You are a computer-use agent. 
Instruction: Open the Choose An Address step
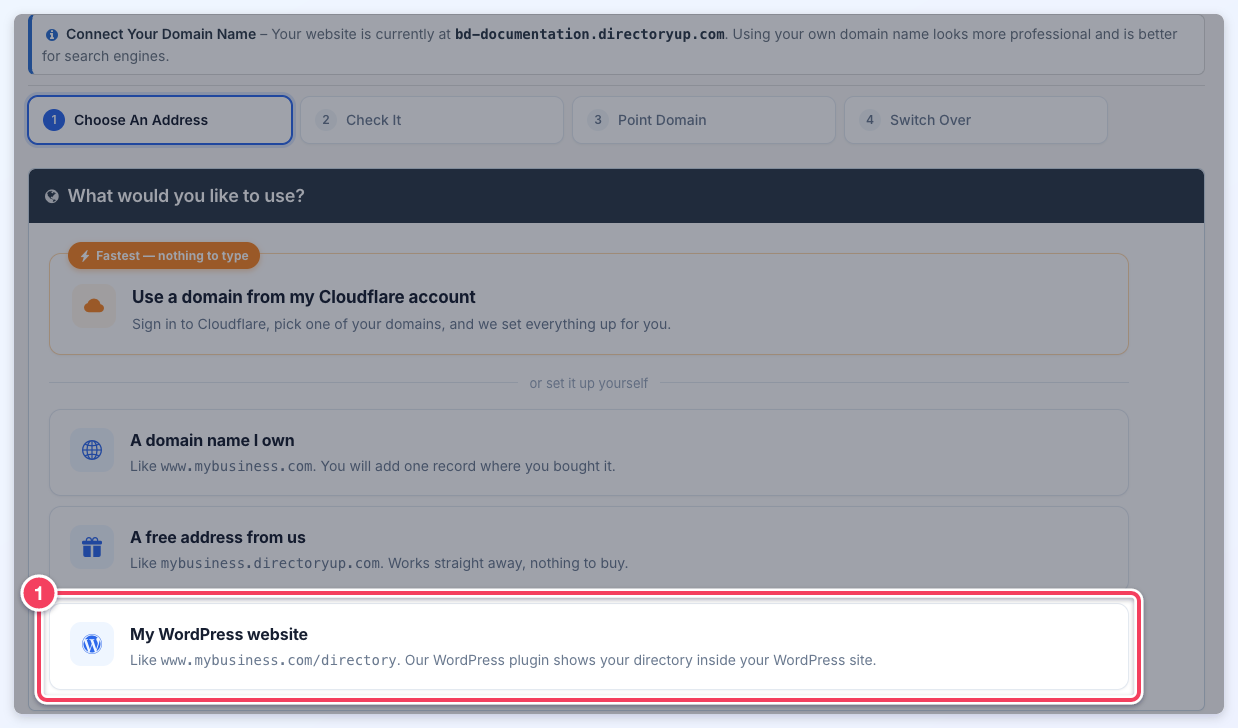click(x=160, y=120)
